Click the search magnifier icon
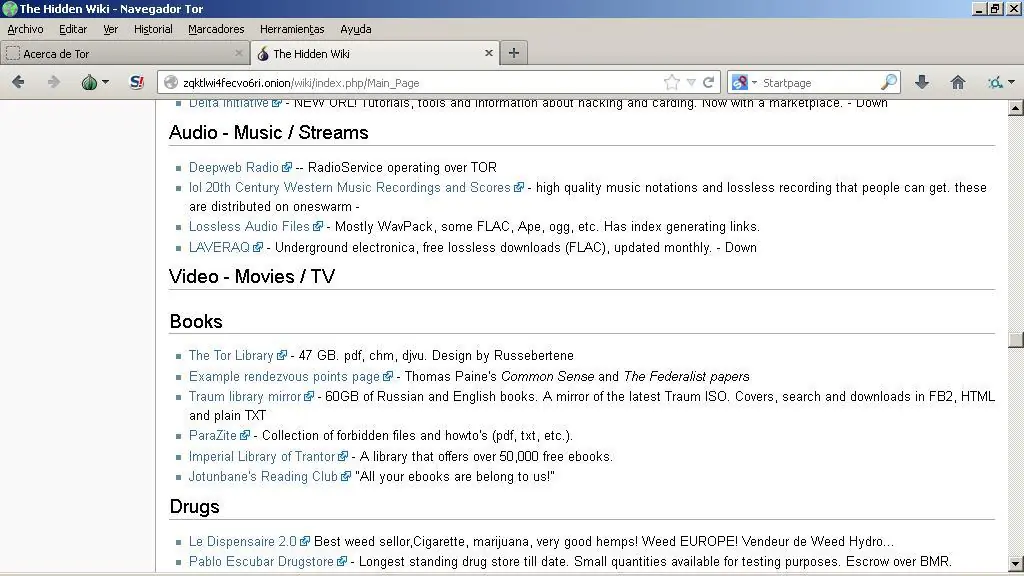 (889, 82)
